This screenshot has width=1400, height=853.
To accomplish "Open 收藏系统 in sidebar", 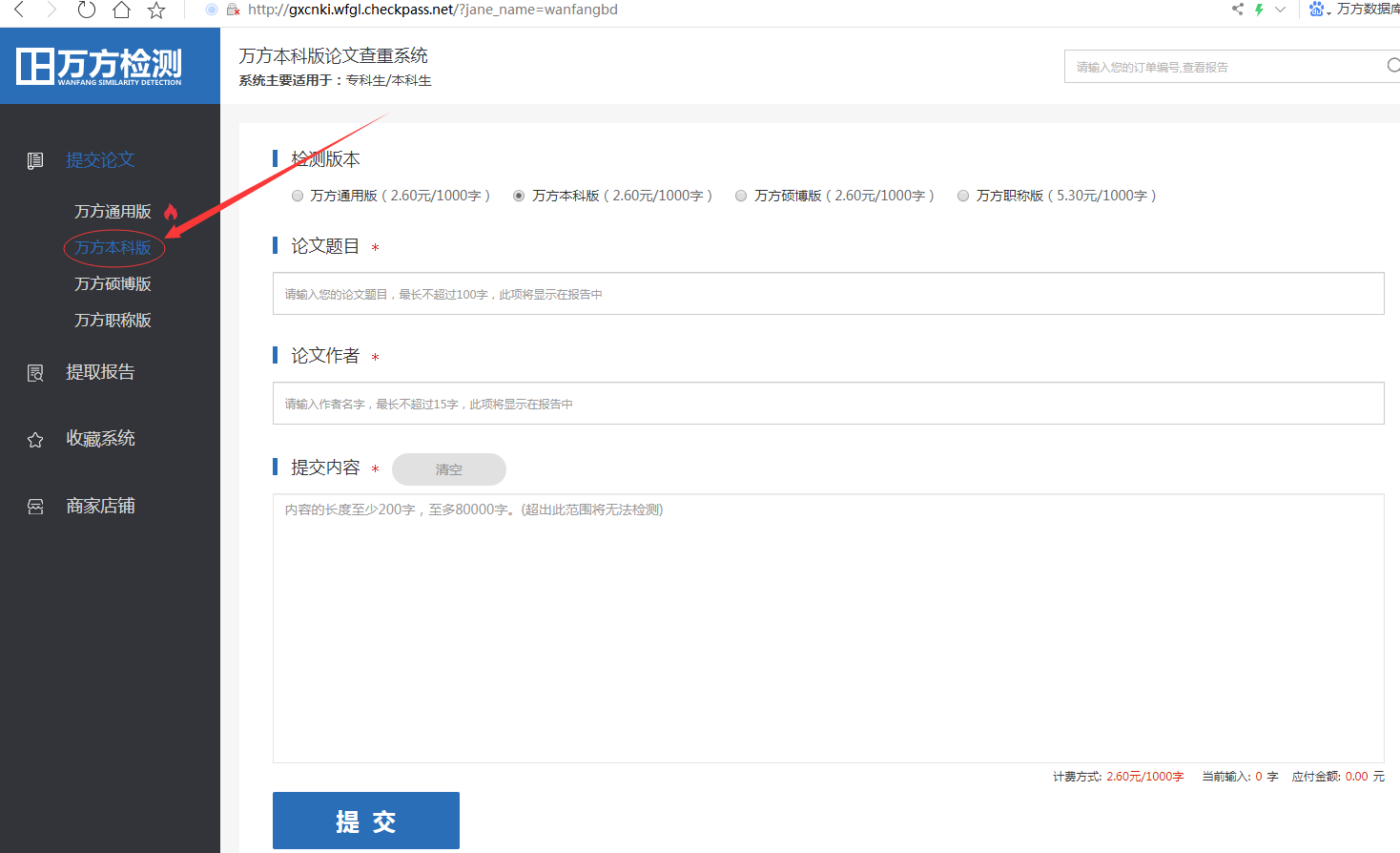I will [x=100, y=439].
